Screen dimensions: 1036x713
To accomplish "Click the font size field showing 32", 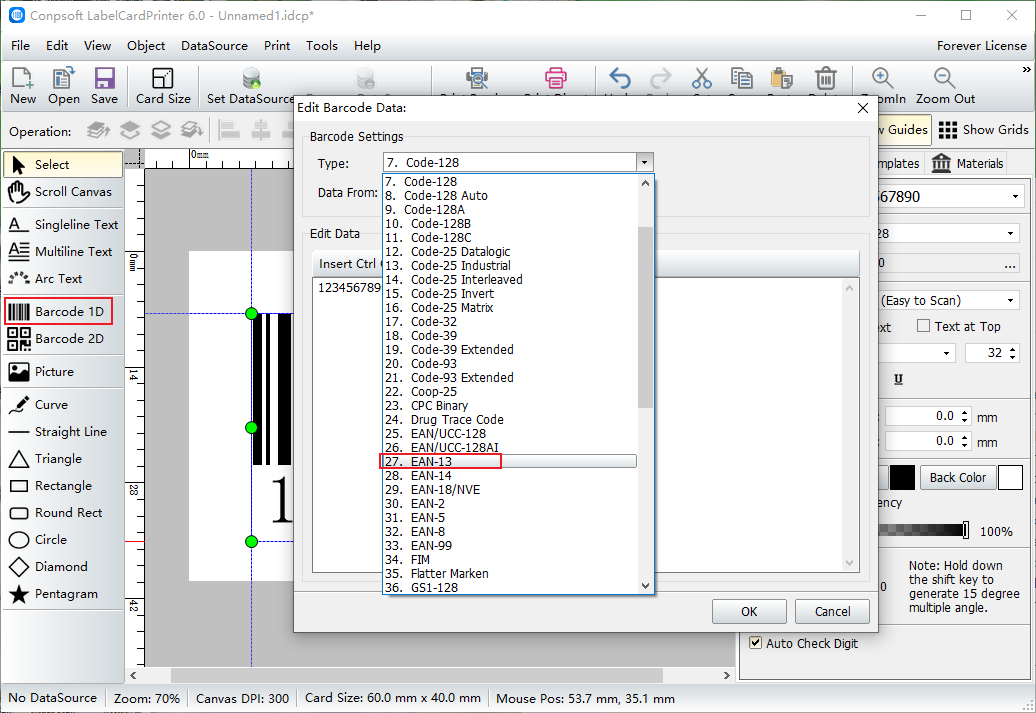I will (987, 353).
